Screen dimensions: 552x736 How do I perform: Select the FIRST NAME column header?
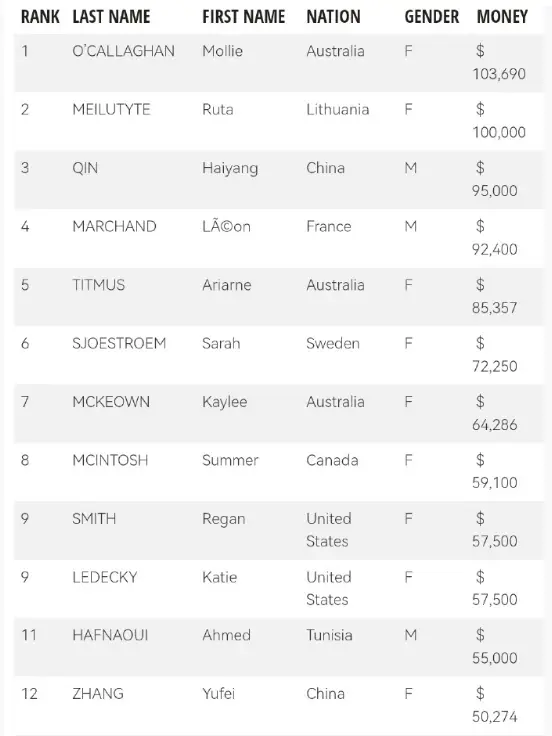(244, 17)
